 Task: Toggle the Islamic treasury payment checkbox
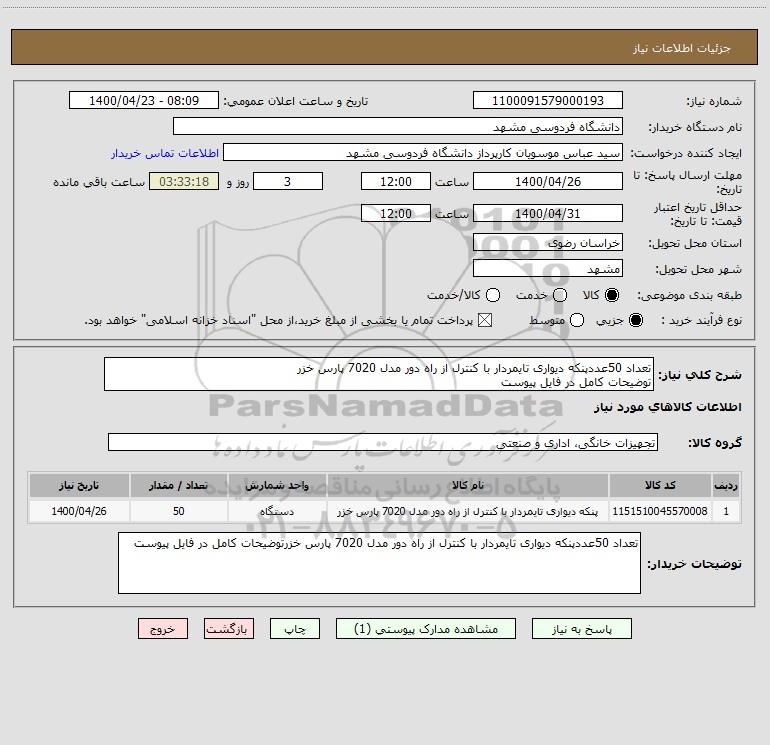(x=485, y=320)
